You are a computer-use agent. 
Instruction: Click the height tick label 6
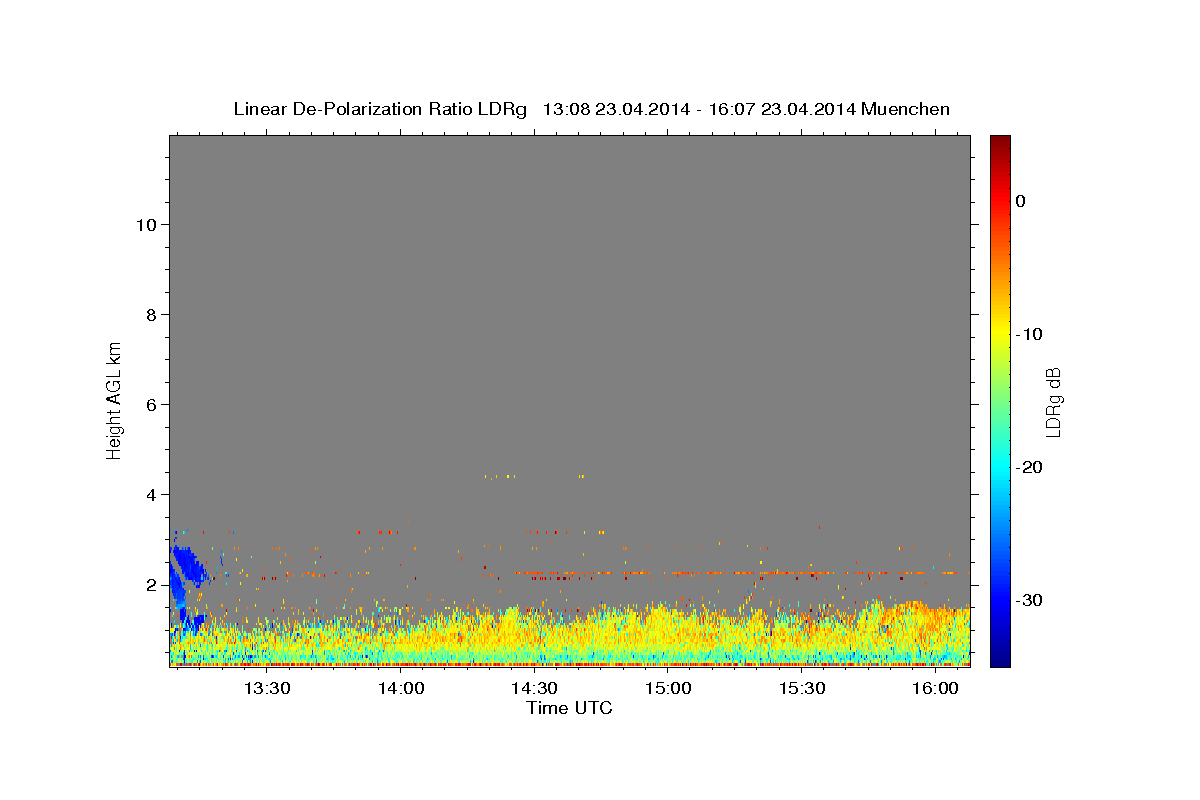coord(150,404)
